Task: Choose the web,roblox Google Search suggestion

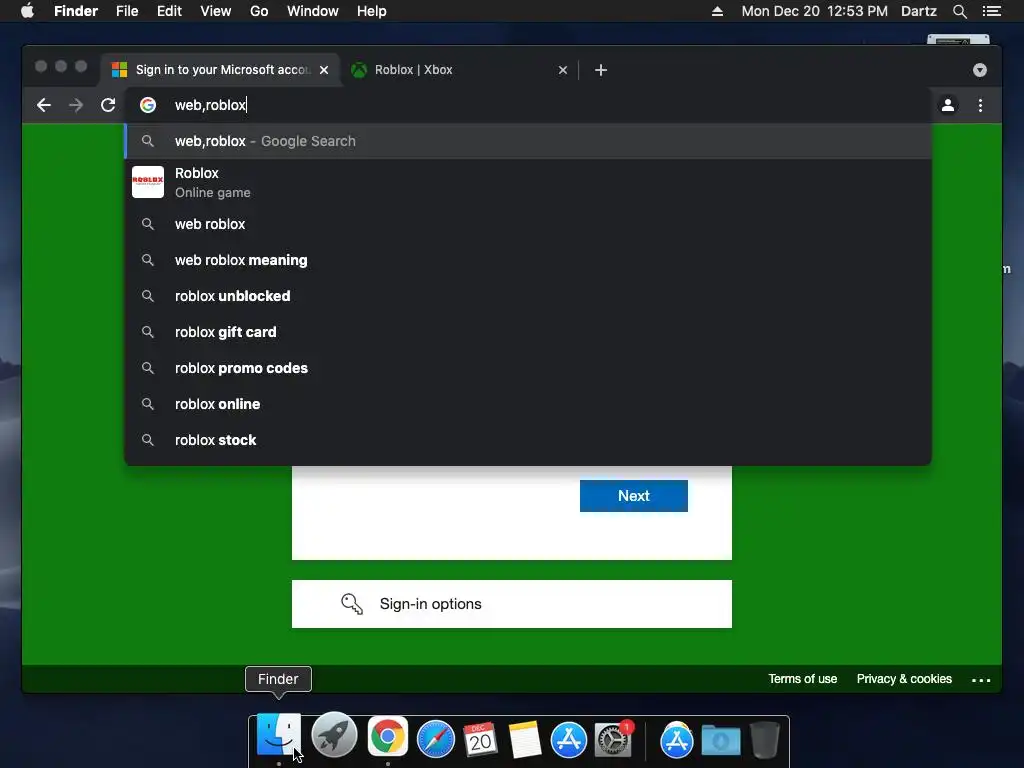Action: pos(528,141)
